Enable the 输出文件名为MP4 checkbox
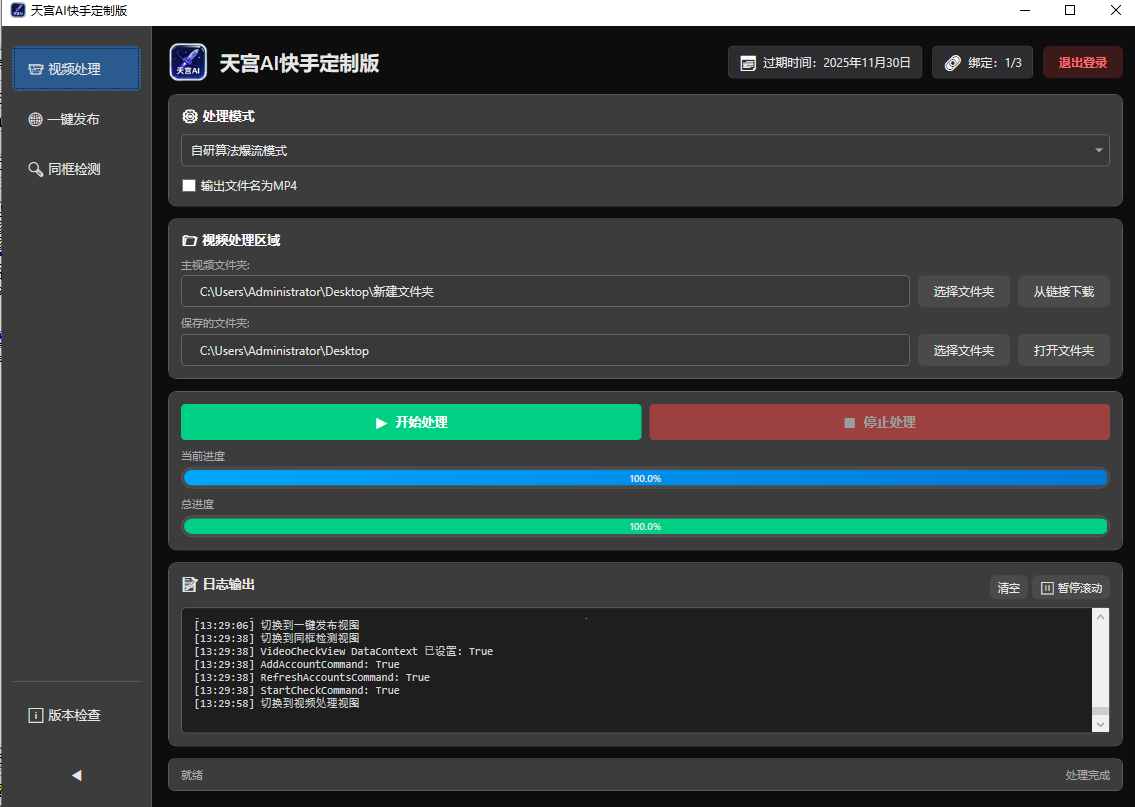Screen dimensions: 1135x807 [x=189, y=186]
